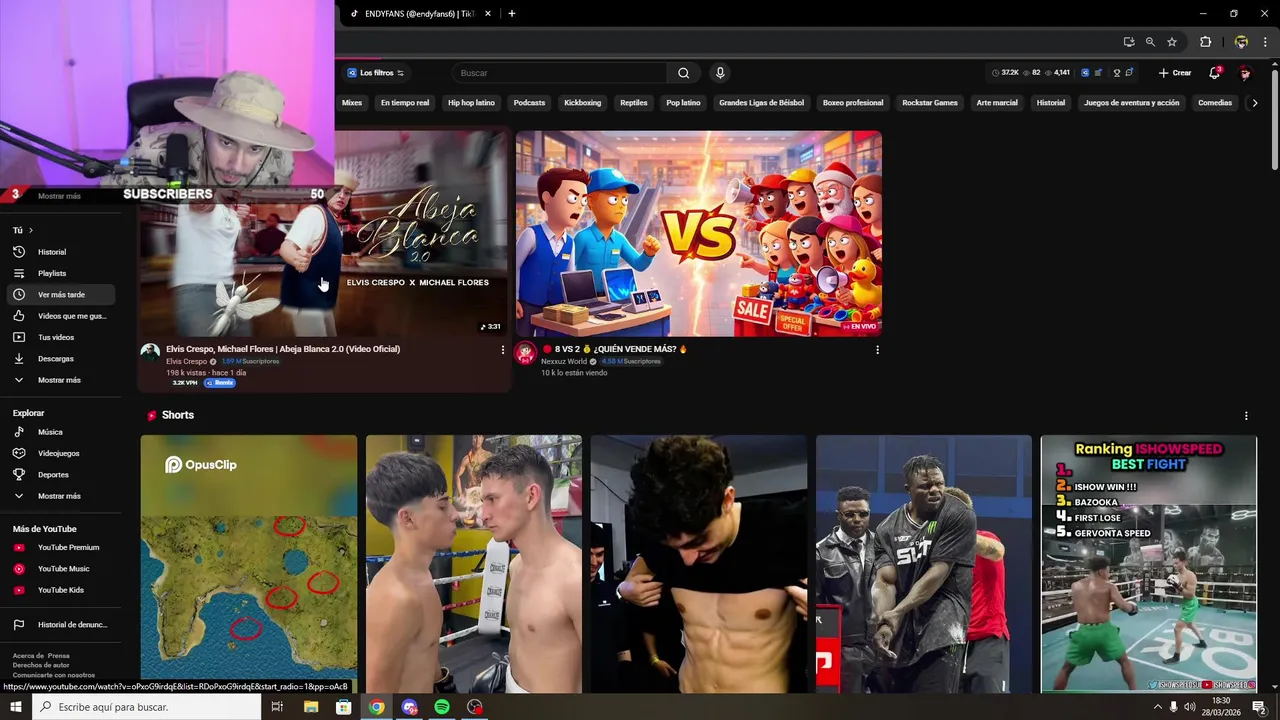Open options menu for Abeja Blanca video
This screenshot has width=1280, height=720.
tap(502, 350)
